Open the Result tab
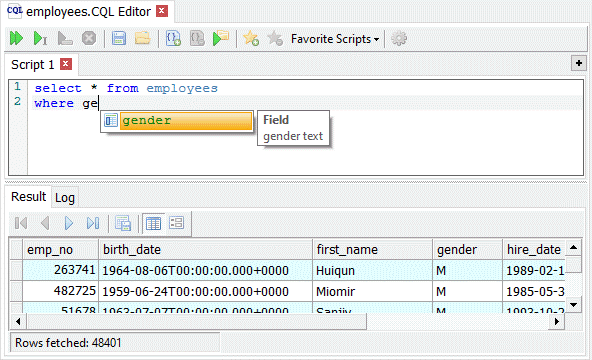The image size is (592, 360). pyautogui.click(x=28, y=197)
